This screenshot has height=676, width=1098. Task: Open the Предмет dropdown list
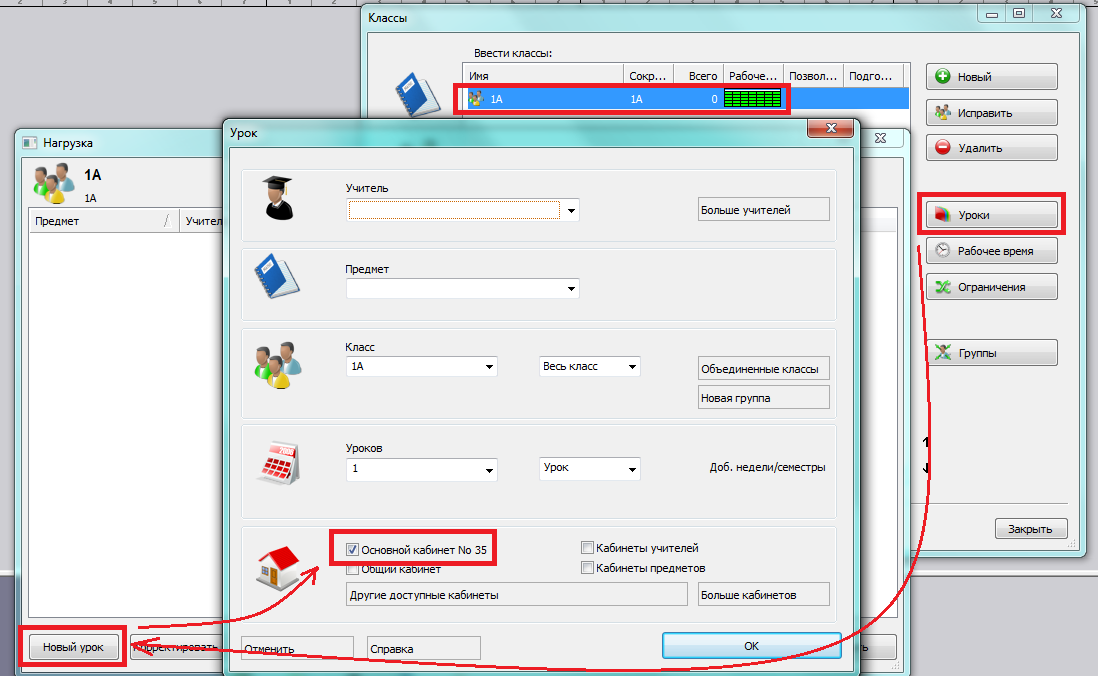571,289
